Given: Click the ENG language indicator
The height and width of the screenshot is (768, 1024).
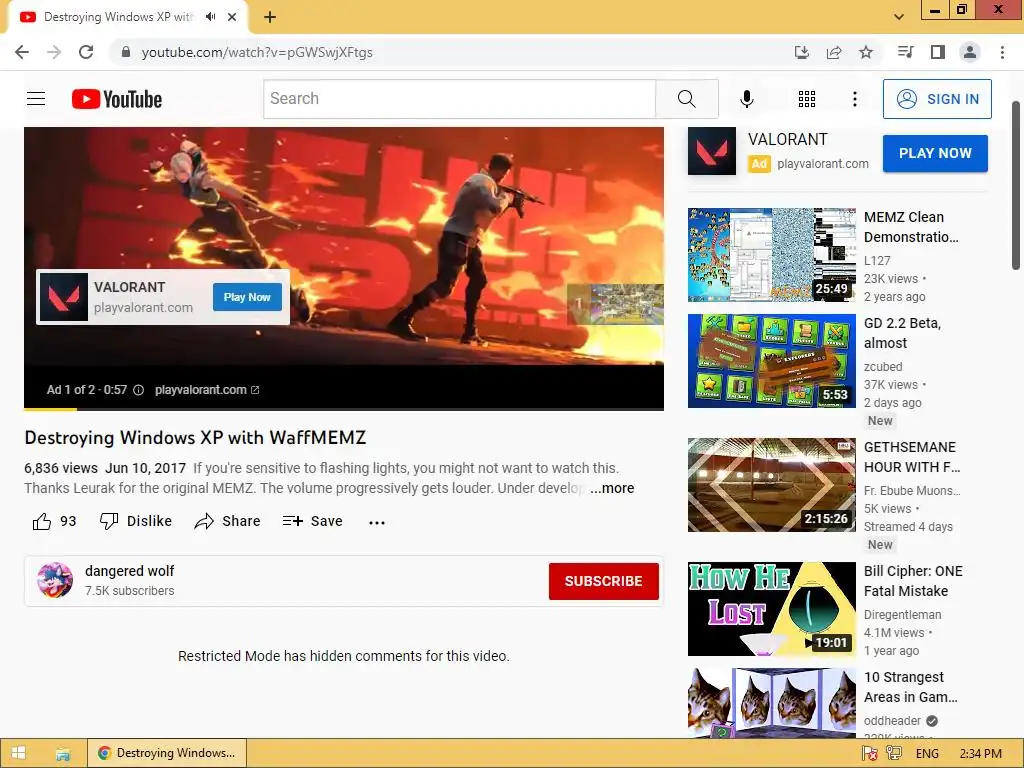Looking at the screenshot, I should (927, 753).
